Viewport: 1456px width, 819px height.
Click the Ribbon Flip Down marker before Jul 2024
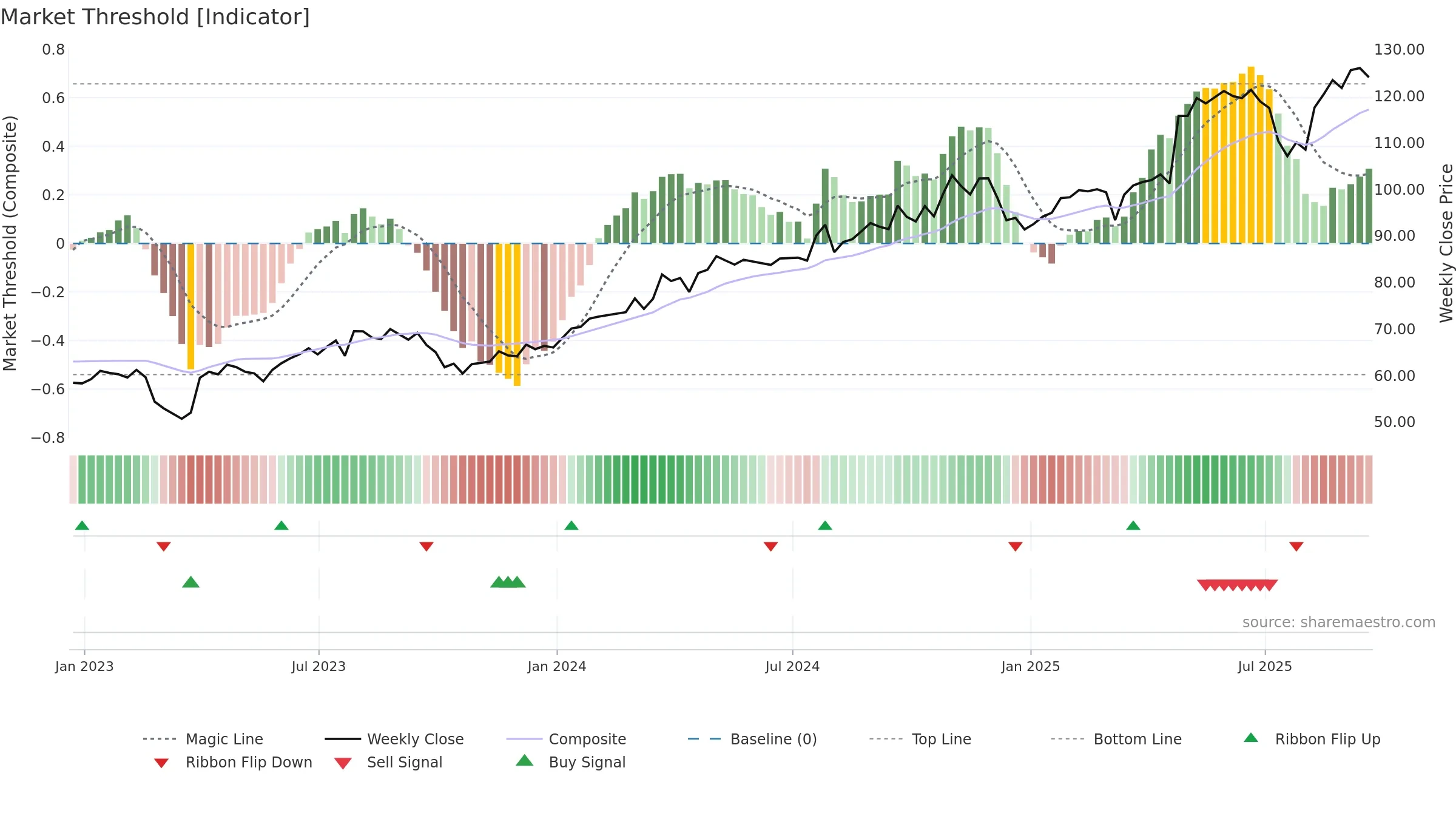[771, 547]
